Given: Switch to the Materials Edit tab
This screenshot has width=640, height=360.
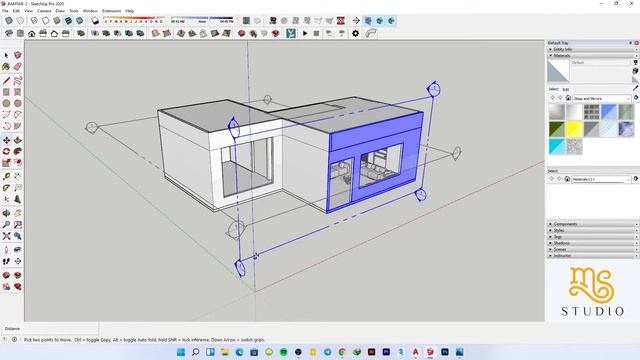Looking at the screenshot, I should click(566, 89).
